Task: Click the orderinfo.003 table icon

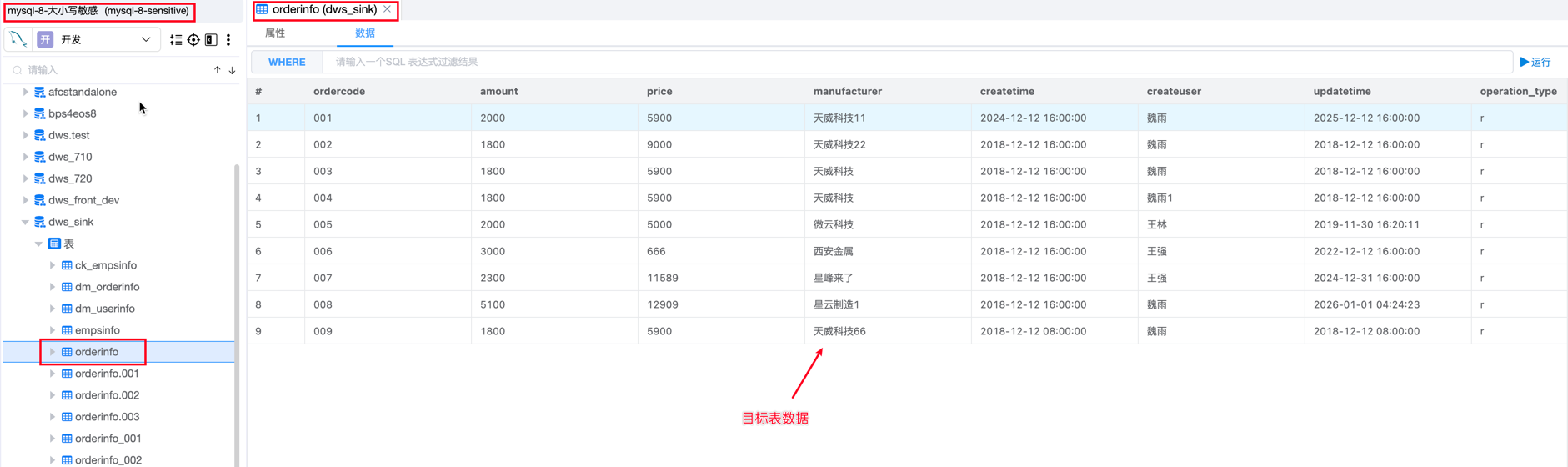Action: point(67,417)
